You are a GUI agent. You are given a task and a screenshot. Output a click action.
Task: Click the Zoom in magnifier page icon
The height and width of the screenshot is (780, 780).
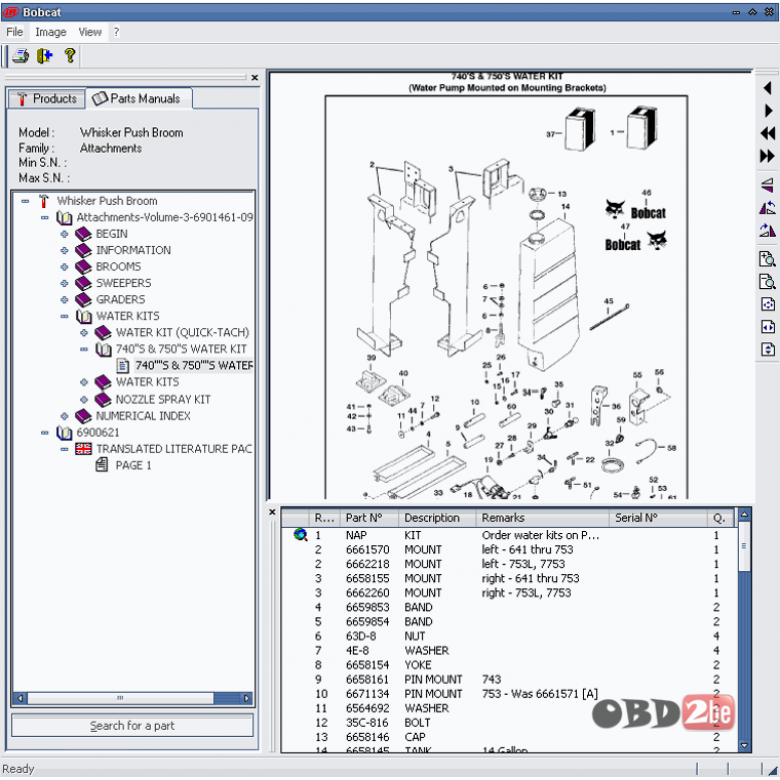pyautogui.click(x=767, y=259)
